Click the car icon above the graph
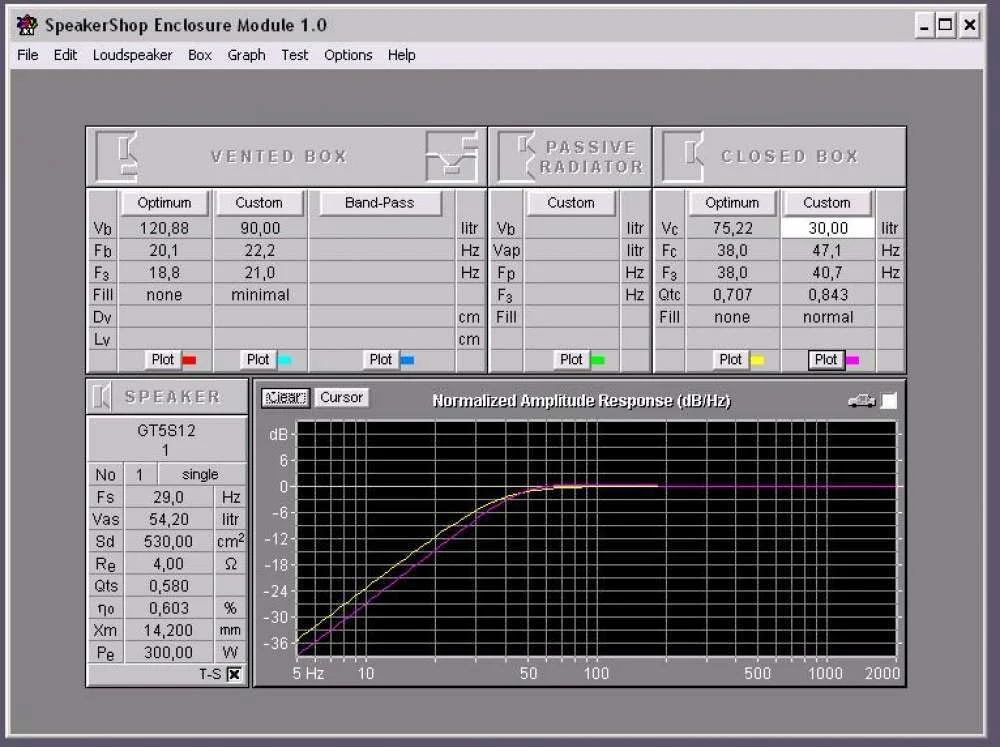Image resolution: width=1000 pixels, height=747 pixels. click(861, 400)
